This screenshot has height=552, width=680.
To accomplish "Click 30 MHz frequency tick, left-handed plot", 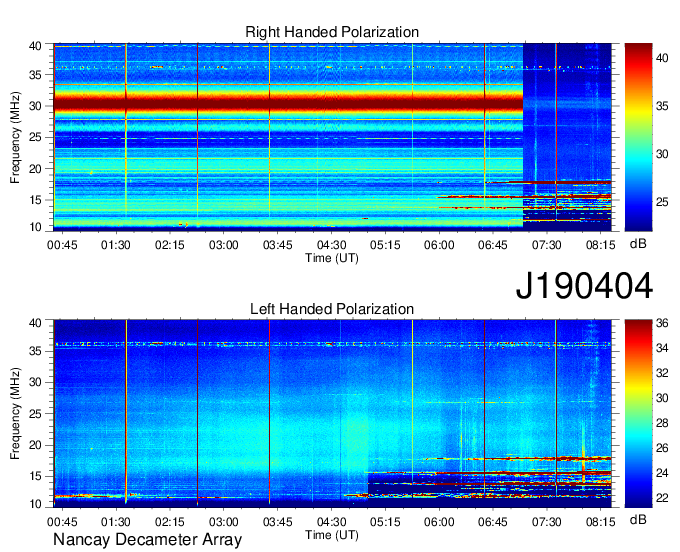I will pos(36,382).
